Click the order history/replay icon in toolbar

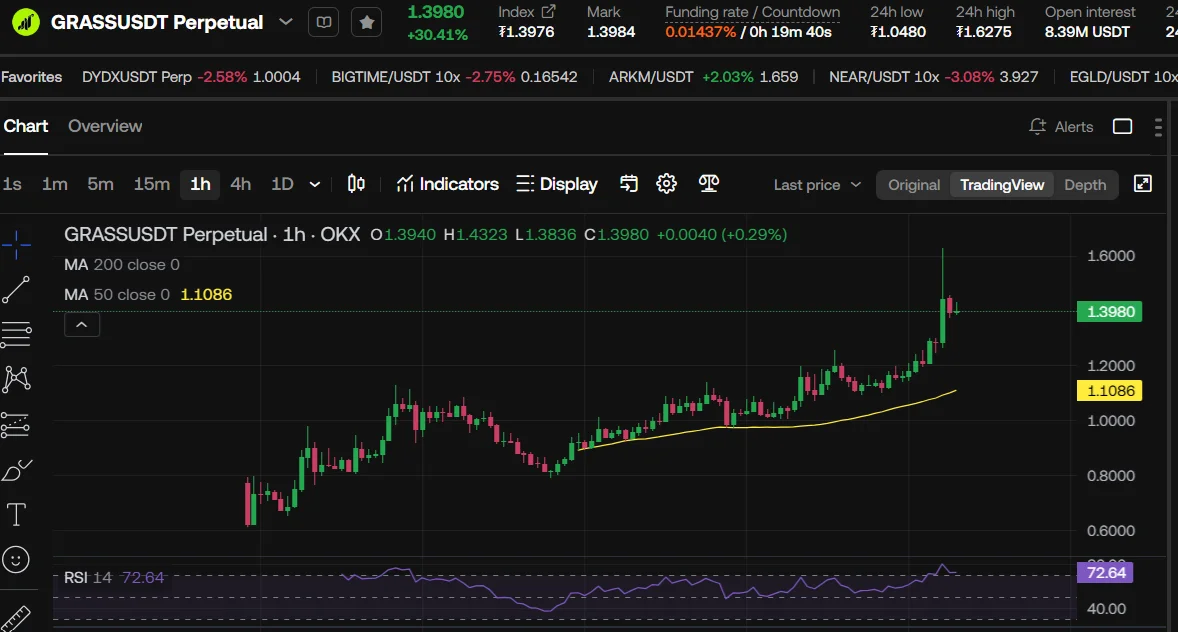[629, 184]
